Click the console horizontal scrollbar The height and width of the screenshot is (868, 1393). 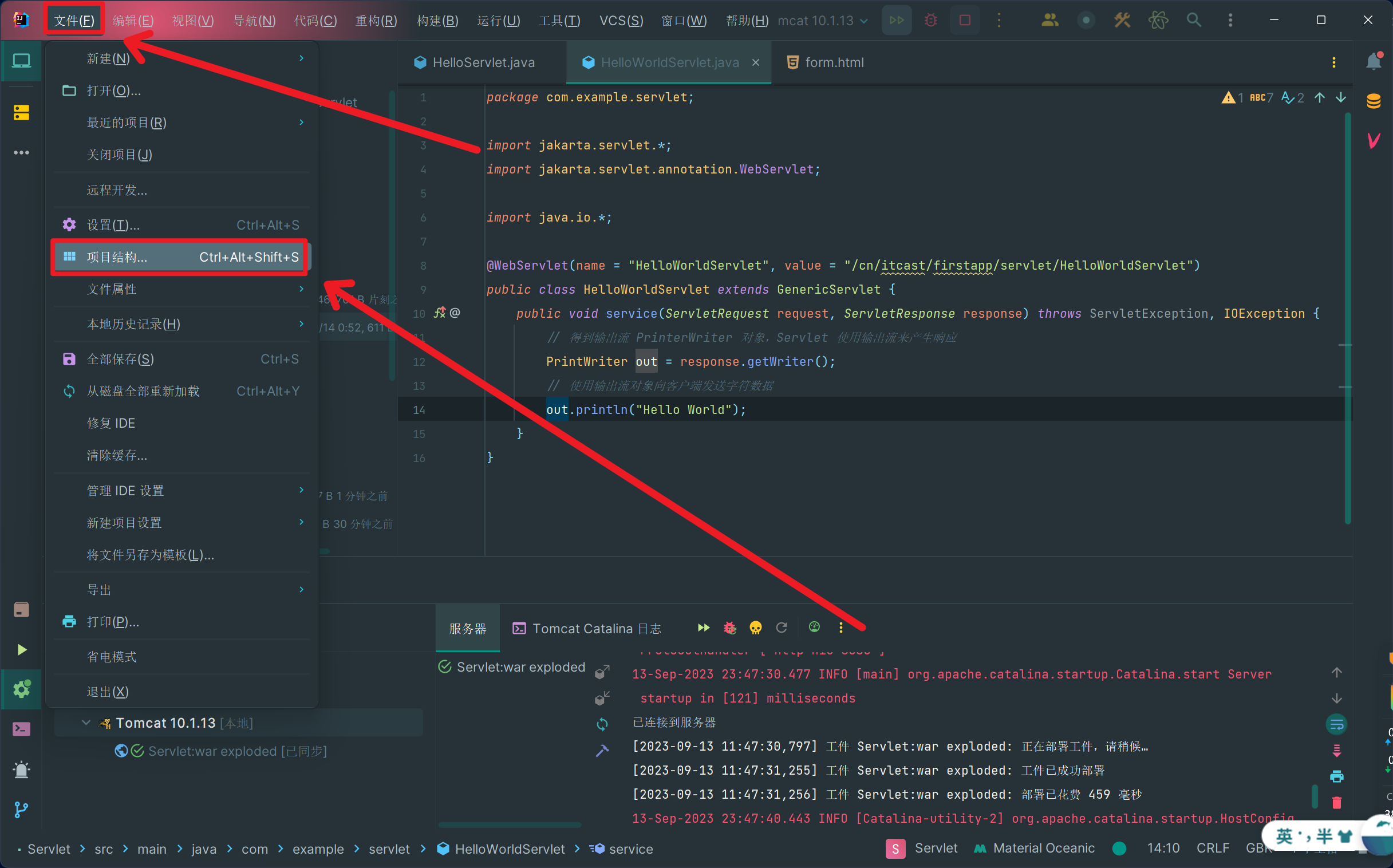tap(510, 825)
